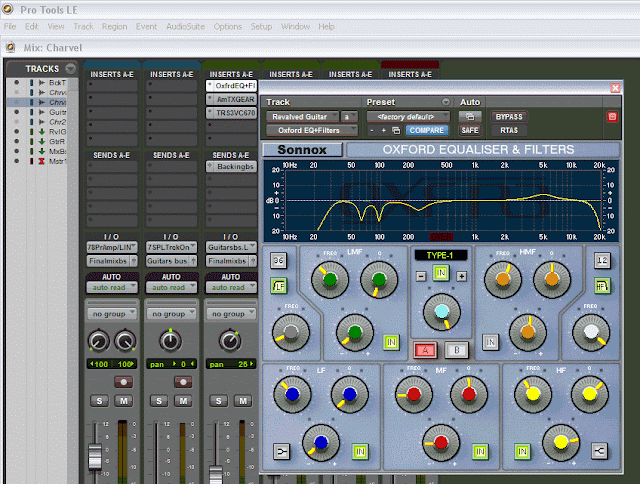Screen dimensions: 640x484
Task: Click the cyan master gain knob
Action: pos(442,312)
